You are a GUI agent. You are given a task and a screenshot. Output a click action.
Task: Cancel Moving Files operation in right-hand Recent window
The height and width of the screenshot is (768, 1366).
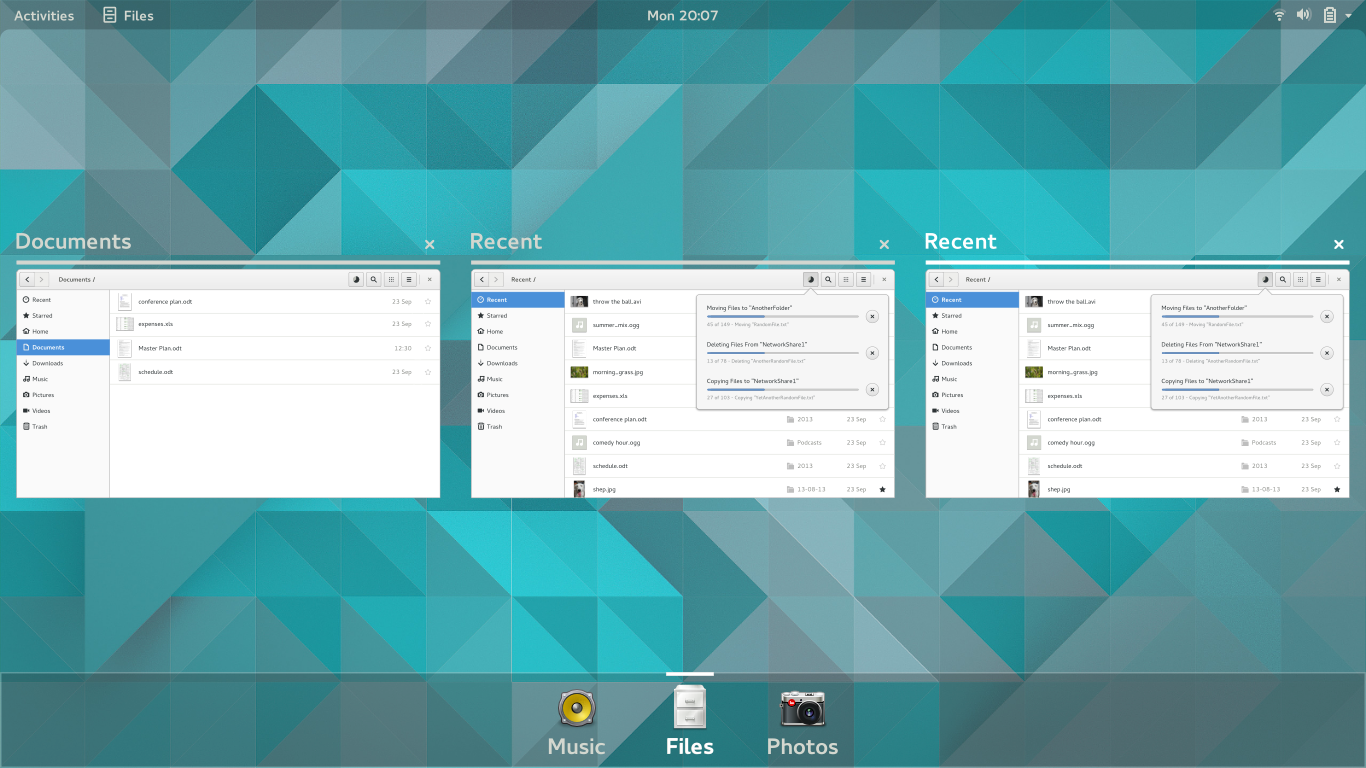(1327, 316)
